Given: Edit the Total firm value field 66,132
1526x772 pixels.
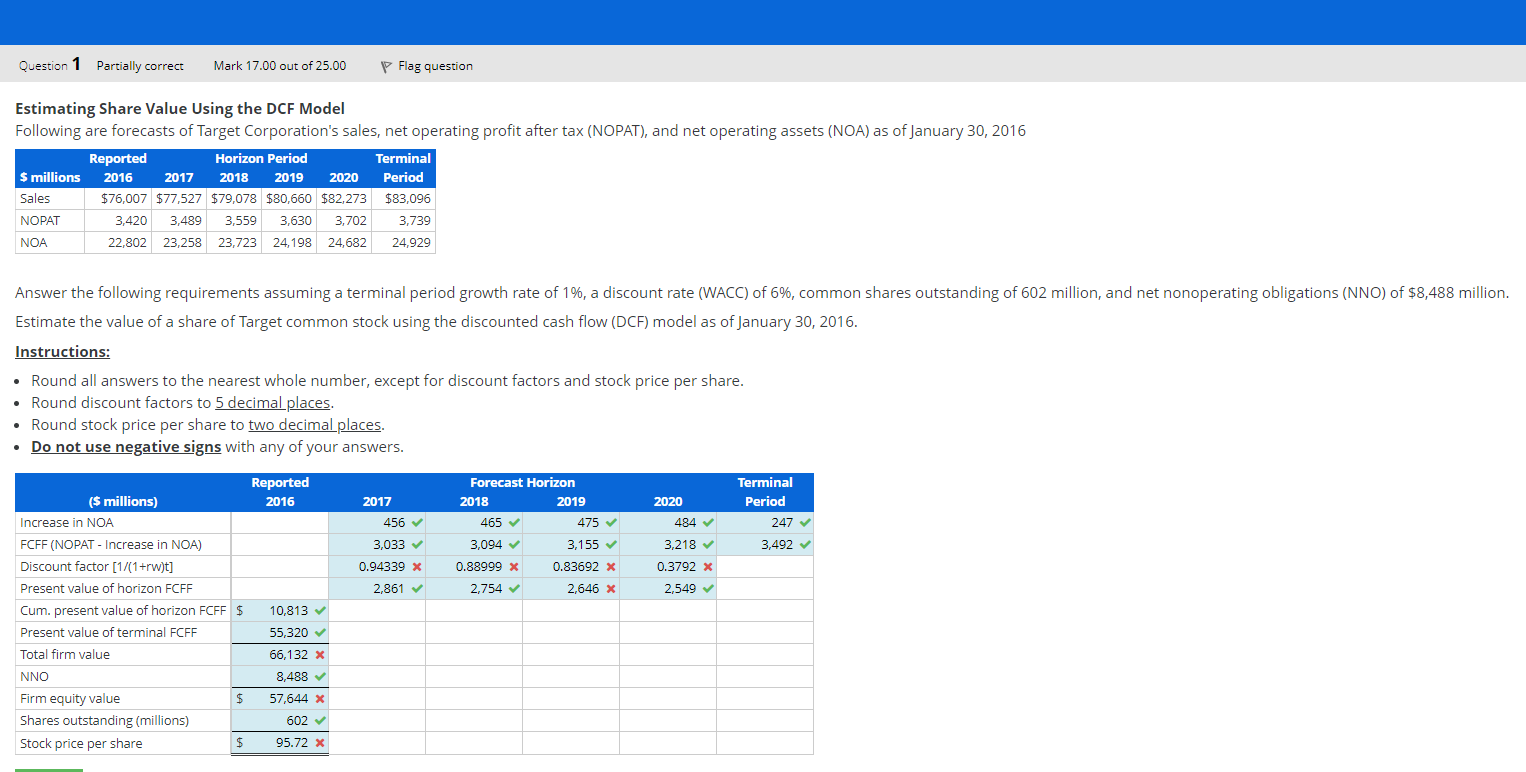Looking at the screenshot, I should [280, 654].
